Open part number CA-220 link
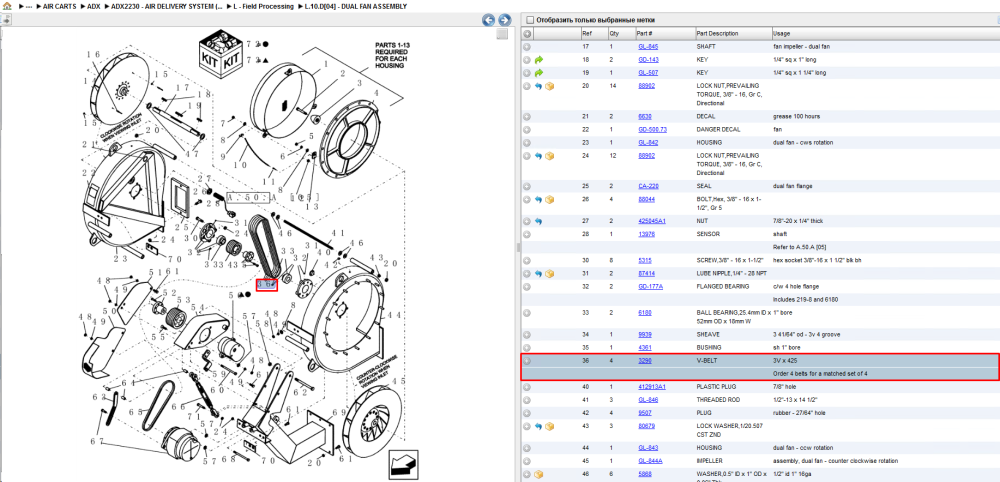The image size is (1000, 482). pyautogui.click(x=649, y=186)
